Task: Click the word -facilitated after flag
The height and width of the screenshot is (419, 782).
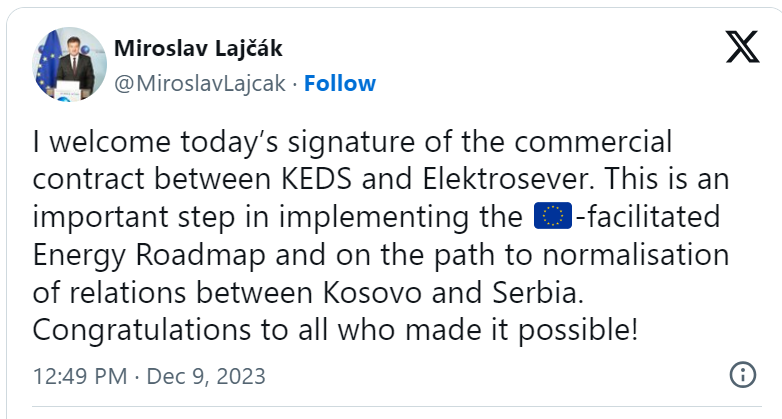Action: (x=648, y=216)
